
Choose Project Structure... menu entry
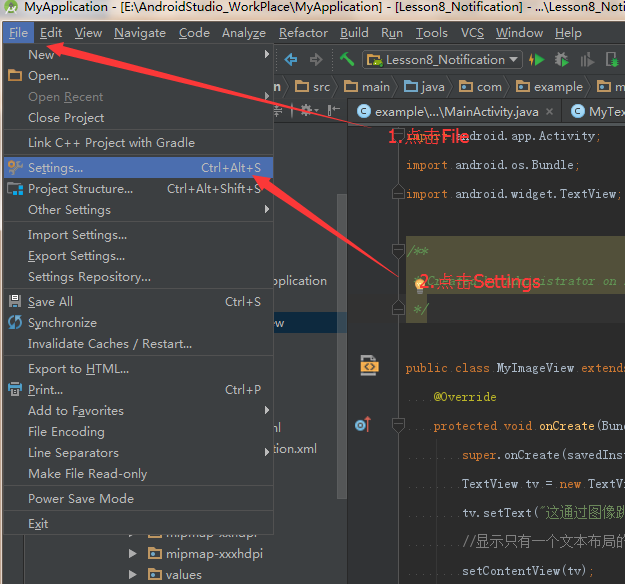[80, 189]
